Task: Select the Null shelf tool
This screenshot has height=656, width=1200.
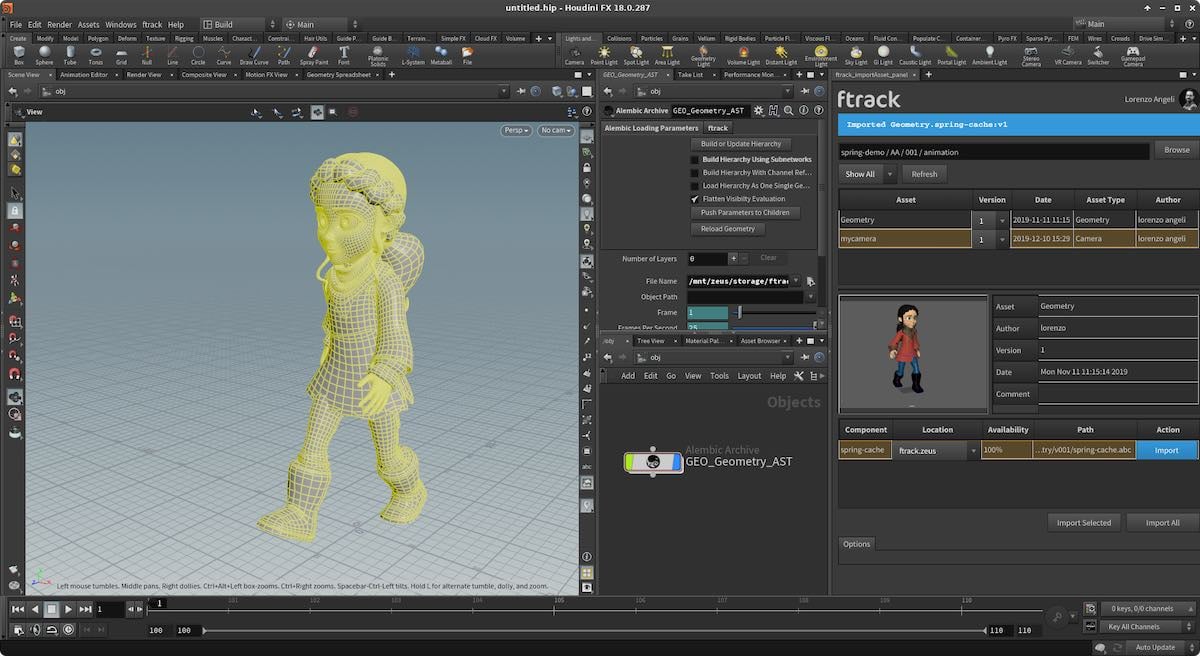Action: click(147, 55)
